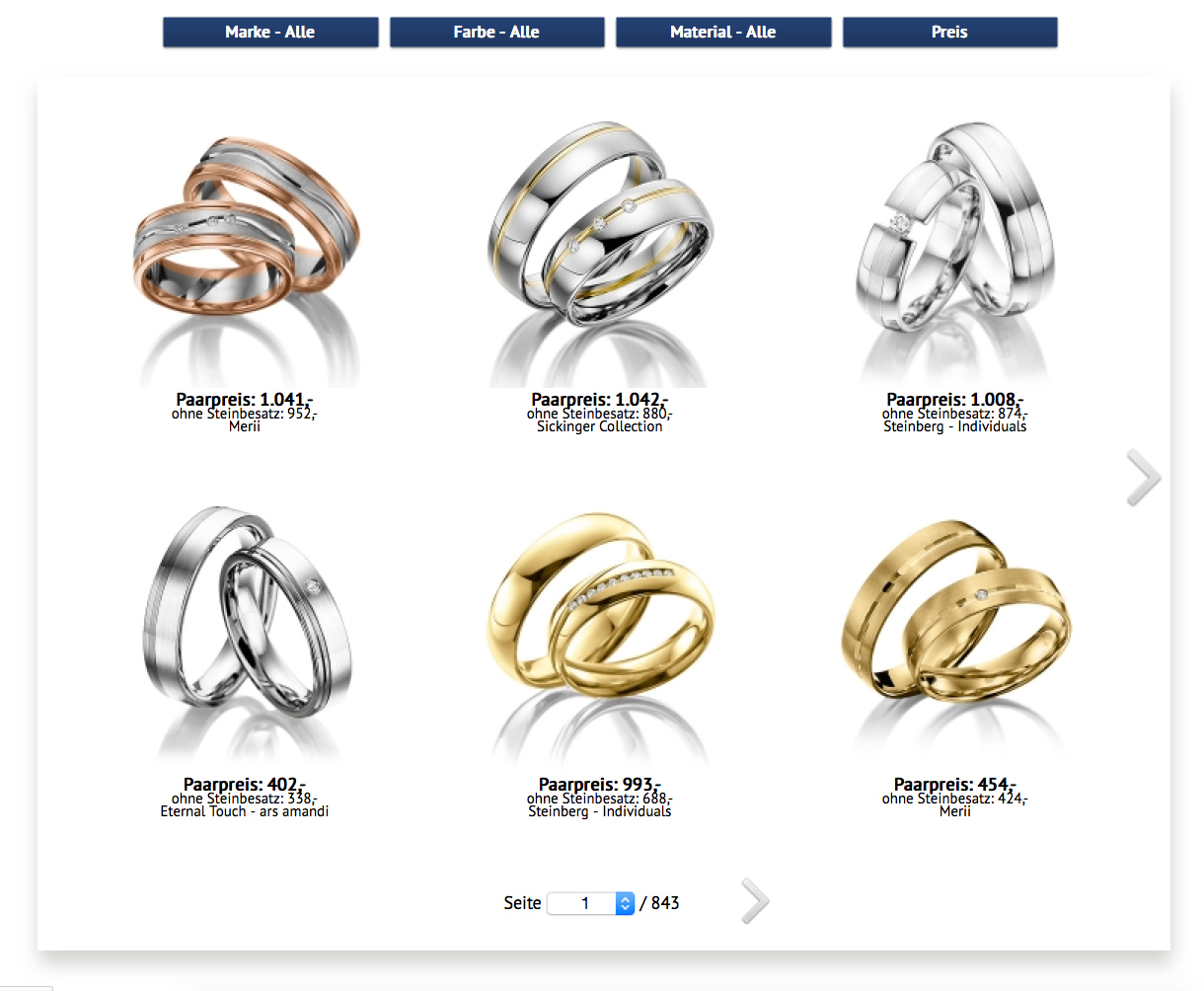
Task: Click the Paarpreis 1.041 price text
Action: [245, 400]
